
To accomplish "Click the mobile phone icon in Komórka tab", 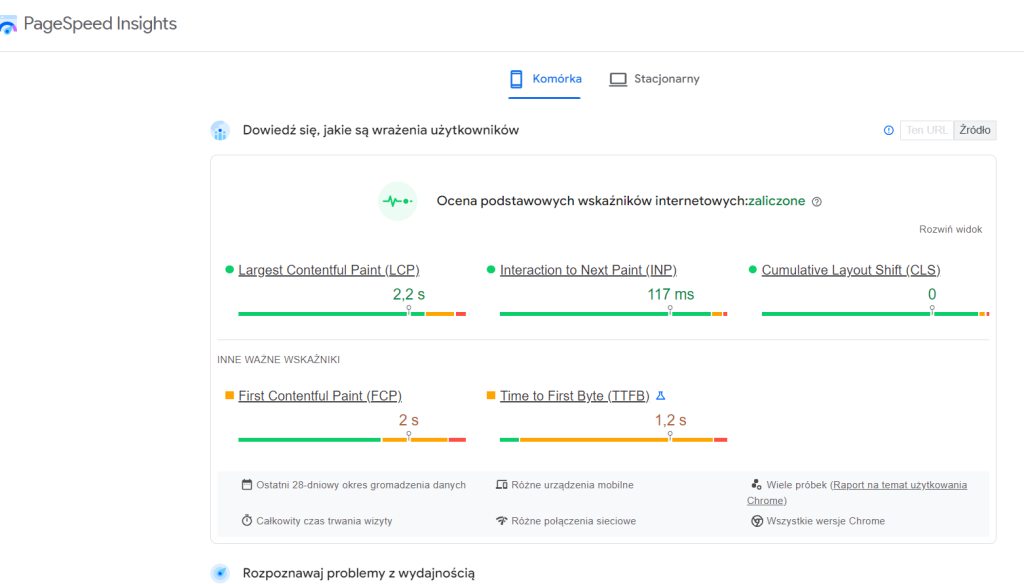I will (x=516, y=79).
